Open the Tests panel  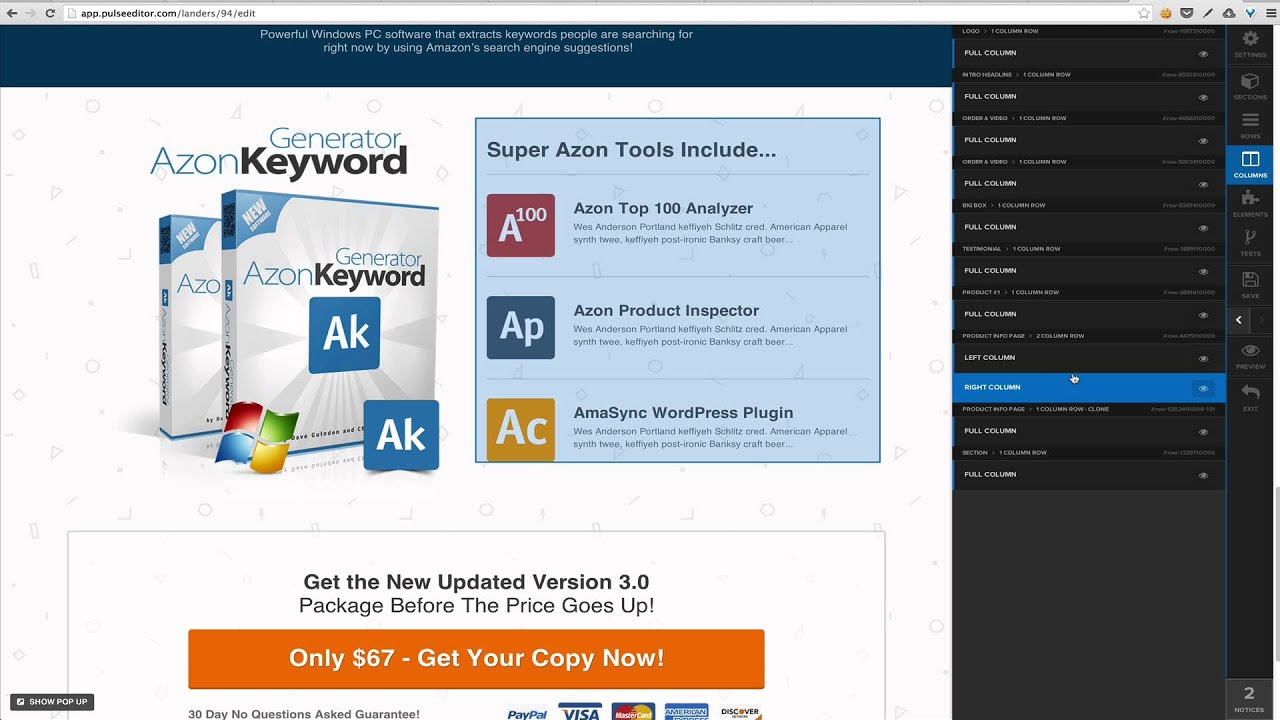point(1250,243)
